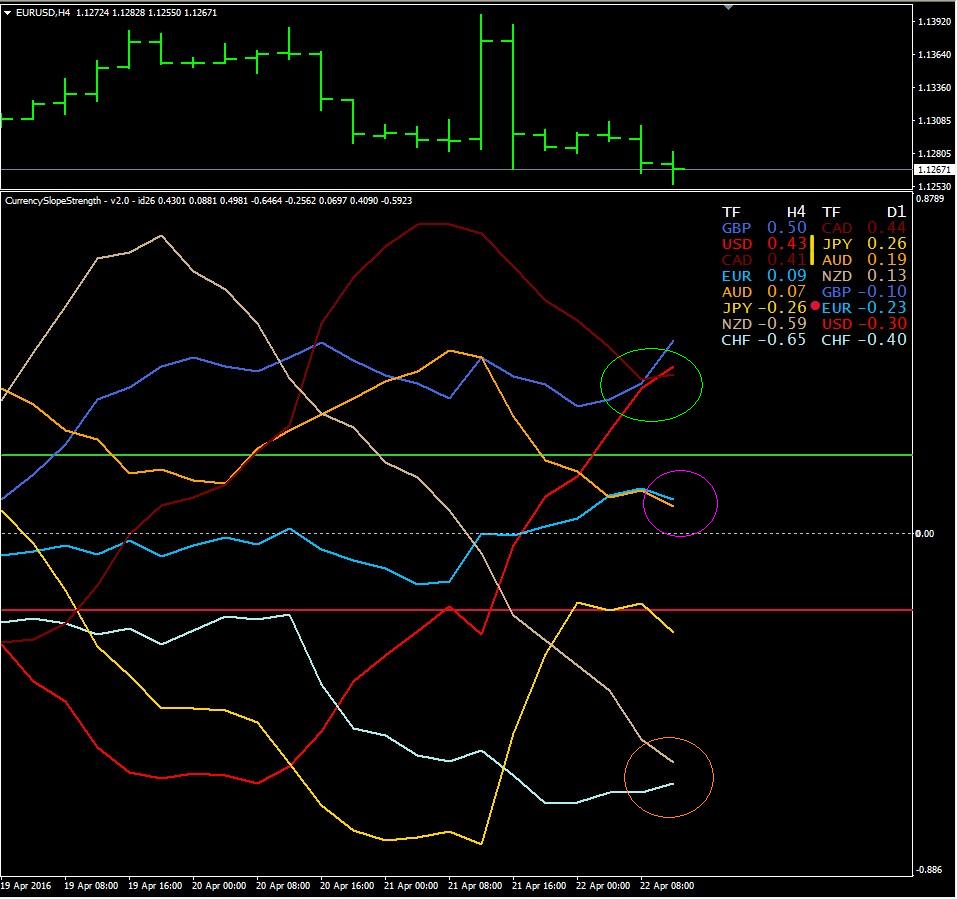Click the JPY D1 value 0.26

[887, 243]
